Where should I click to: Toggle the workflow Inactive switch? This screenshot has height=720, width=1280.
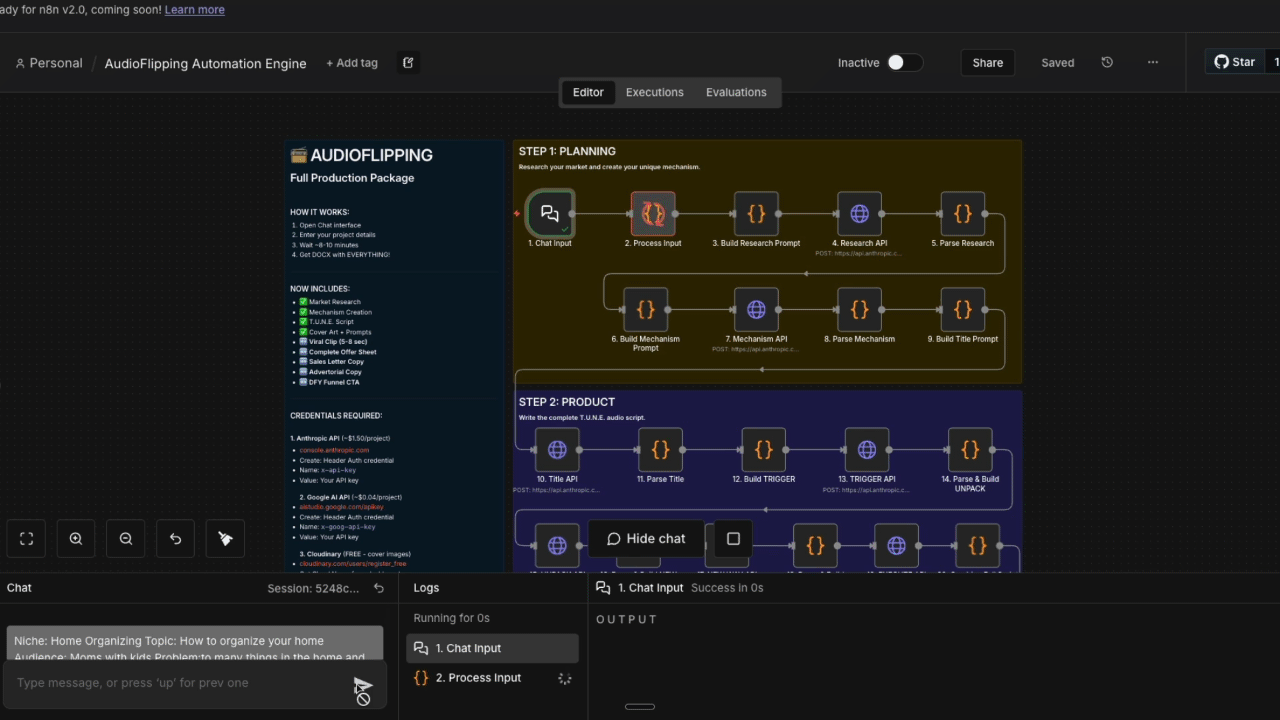(x=903, y=62)
